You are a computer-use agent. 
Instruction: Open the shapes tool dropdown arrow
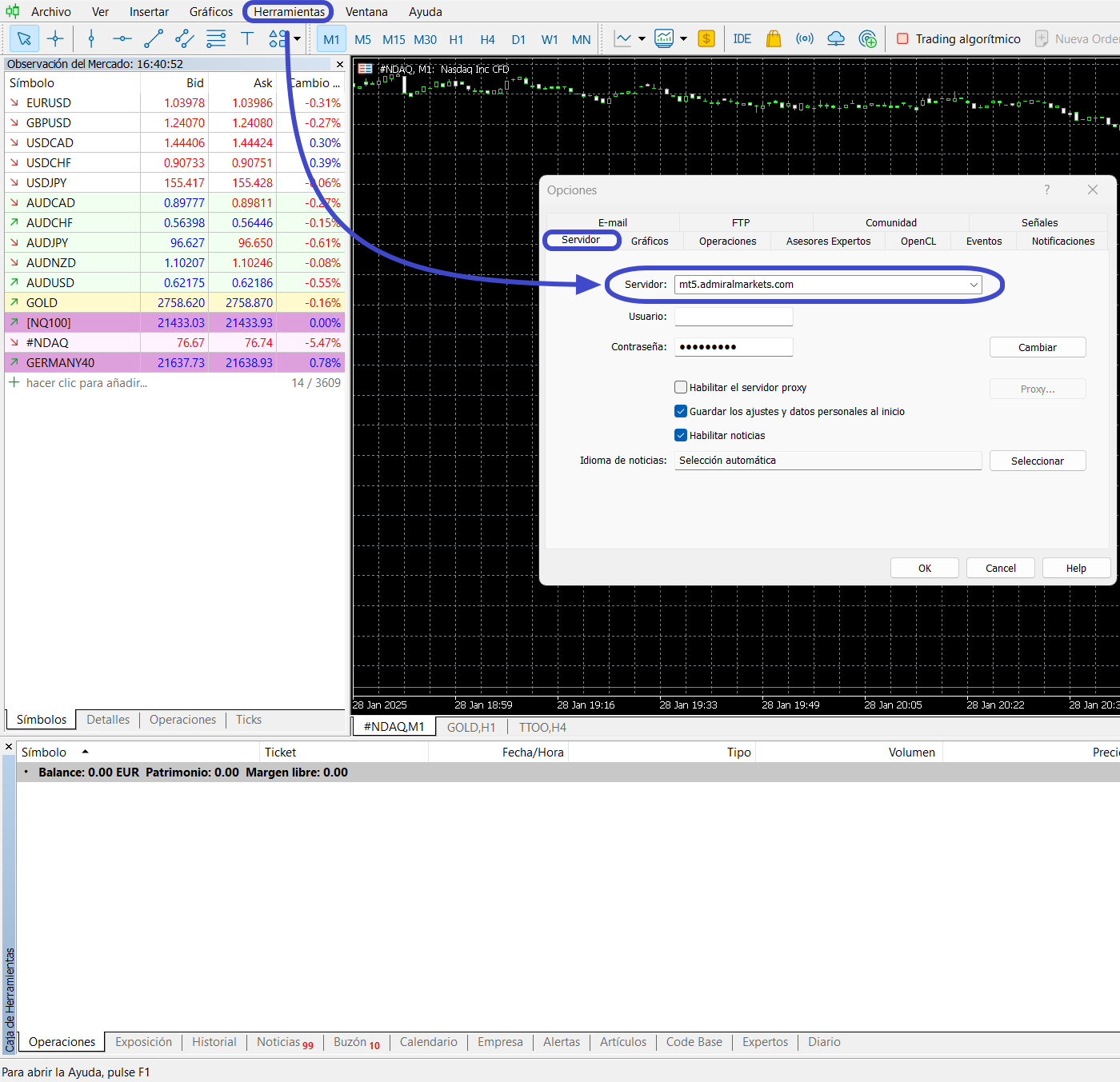coord(298,38)
